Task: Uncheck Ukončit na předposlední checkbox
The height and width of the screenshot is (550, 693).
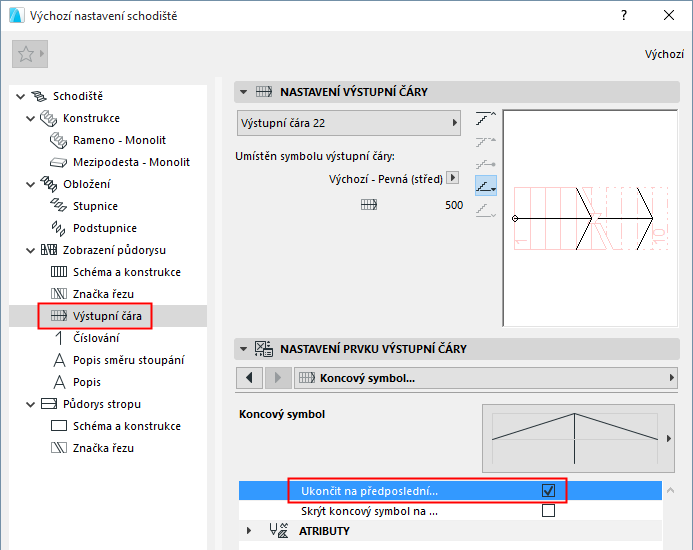Action: 548,491
